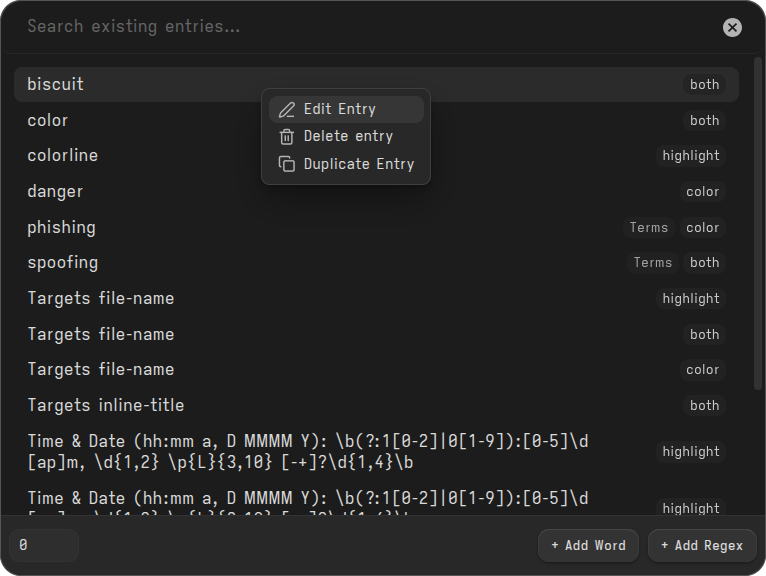Image resolution: width=766 pixels, height=576 pixels.
Task: Select Targets file-name entry tagged highlight
Action: pos(376,299)
